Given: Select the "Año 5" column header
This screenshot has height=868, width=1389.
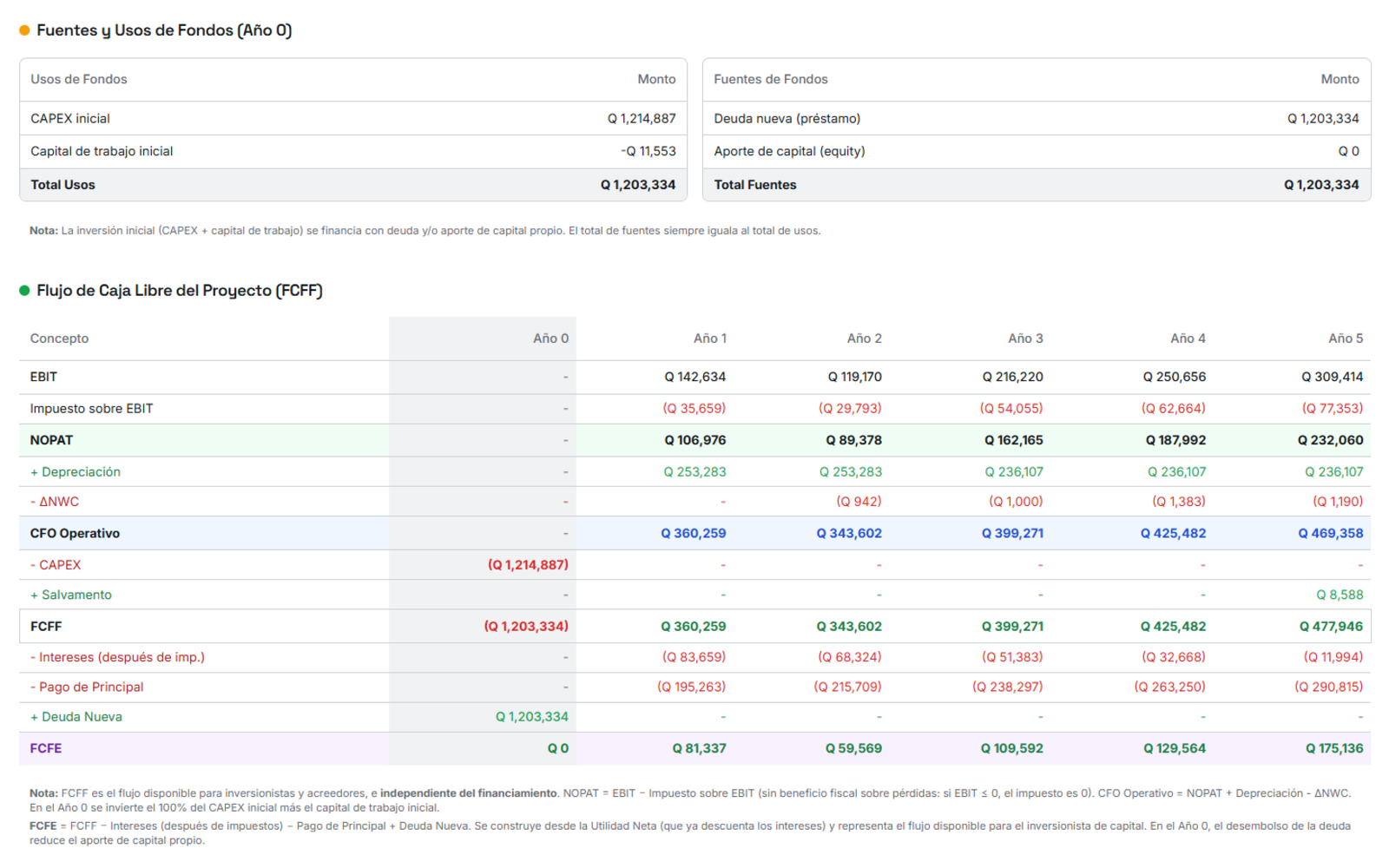Looking at the screenshot, I should tap(1346, 339).
